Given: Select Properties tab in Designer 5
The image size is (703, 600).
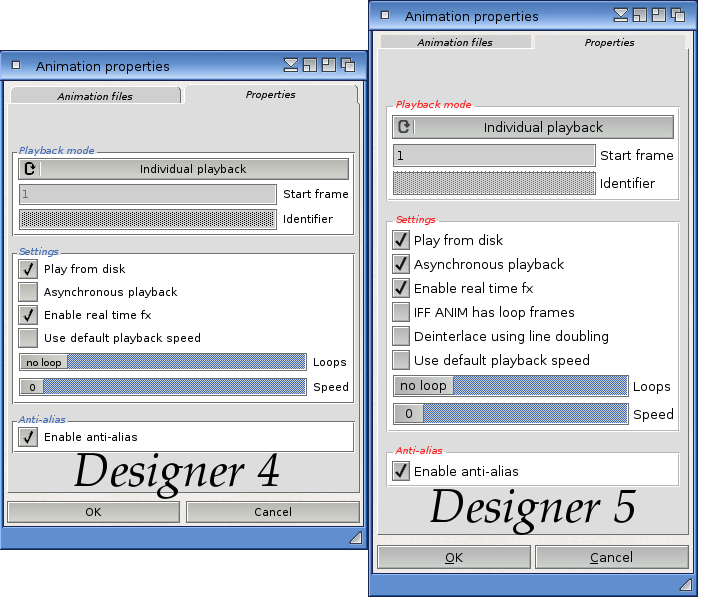Looking at the screenshot, I should 610,43.
